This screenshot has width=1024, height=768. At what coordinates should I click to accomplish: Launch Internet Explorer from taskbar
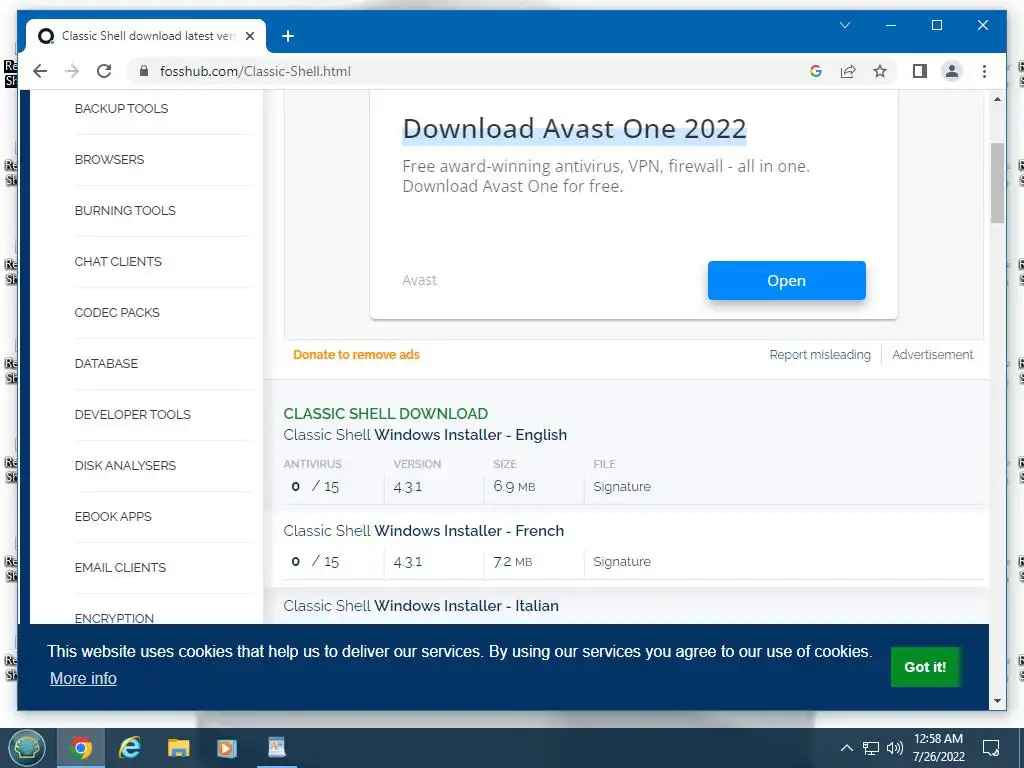129,748
